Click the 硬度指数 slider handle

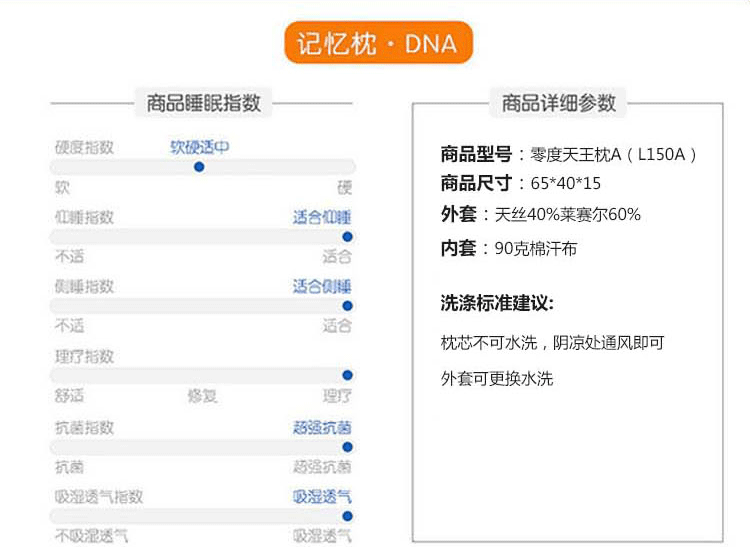(x=199, y=167)
